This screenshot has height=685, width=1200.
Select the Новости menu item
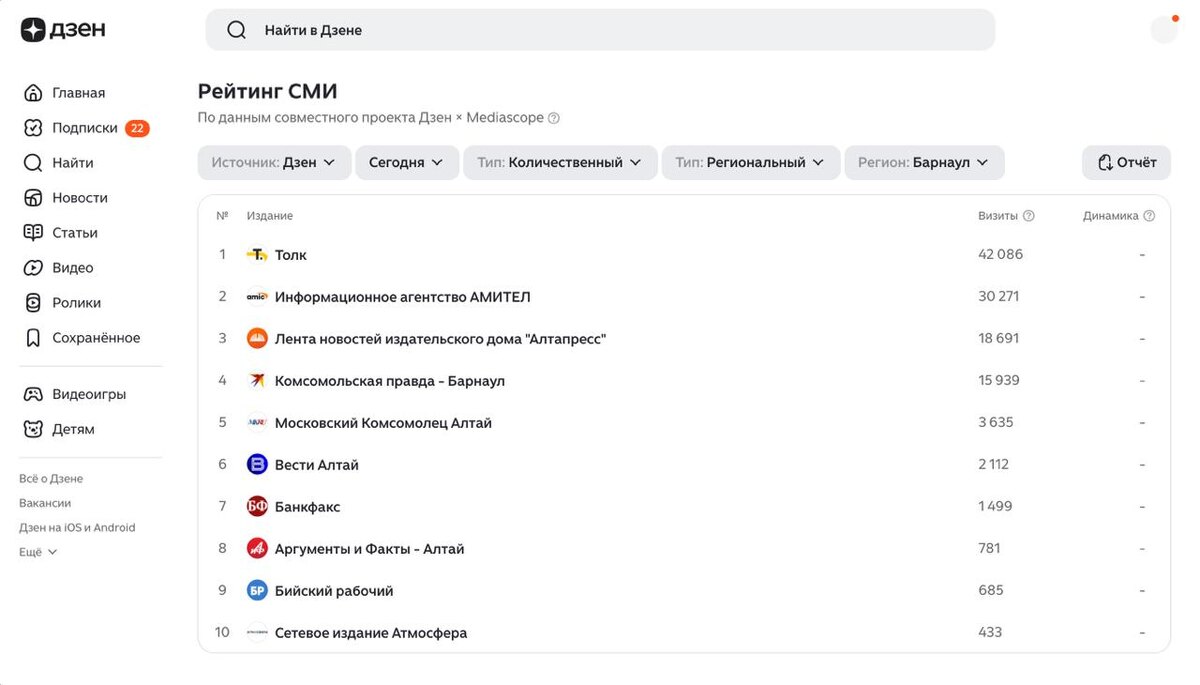[x=80, y=198]
